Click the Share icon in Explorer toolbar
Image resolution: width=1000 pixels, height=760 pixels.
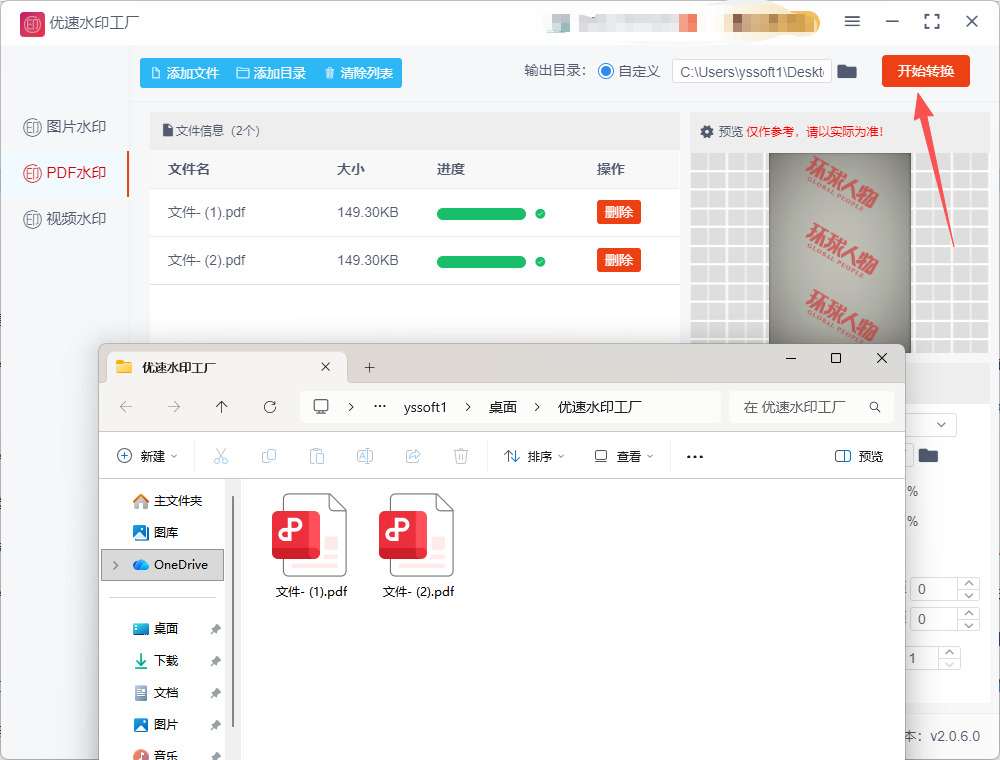413,457
